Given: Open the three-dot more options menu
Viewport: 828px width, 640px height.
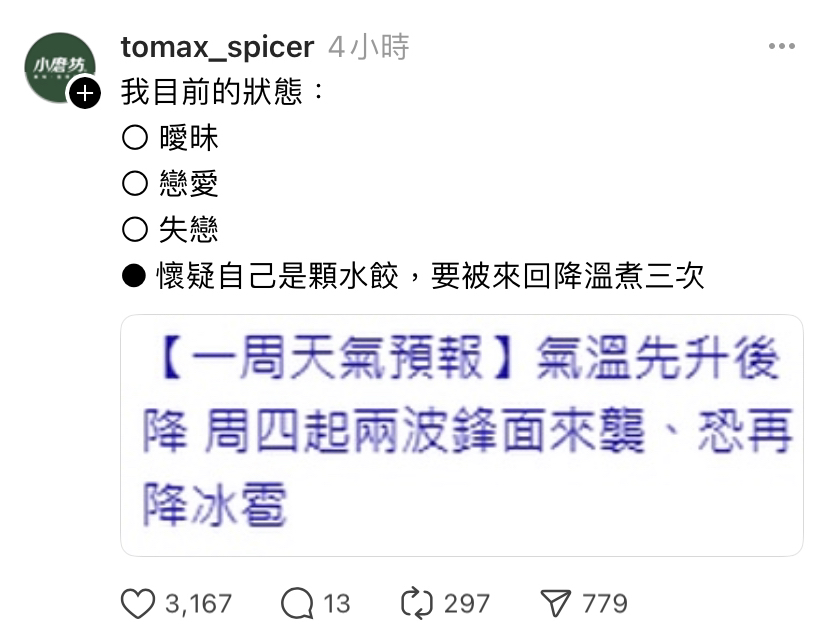Looking at the screenshot, I should [782, 46].
